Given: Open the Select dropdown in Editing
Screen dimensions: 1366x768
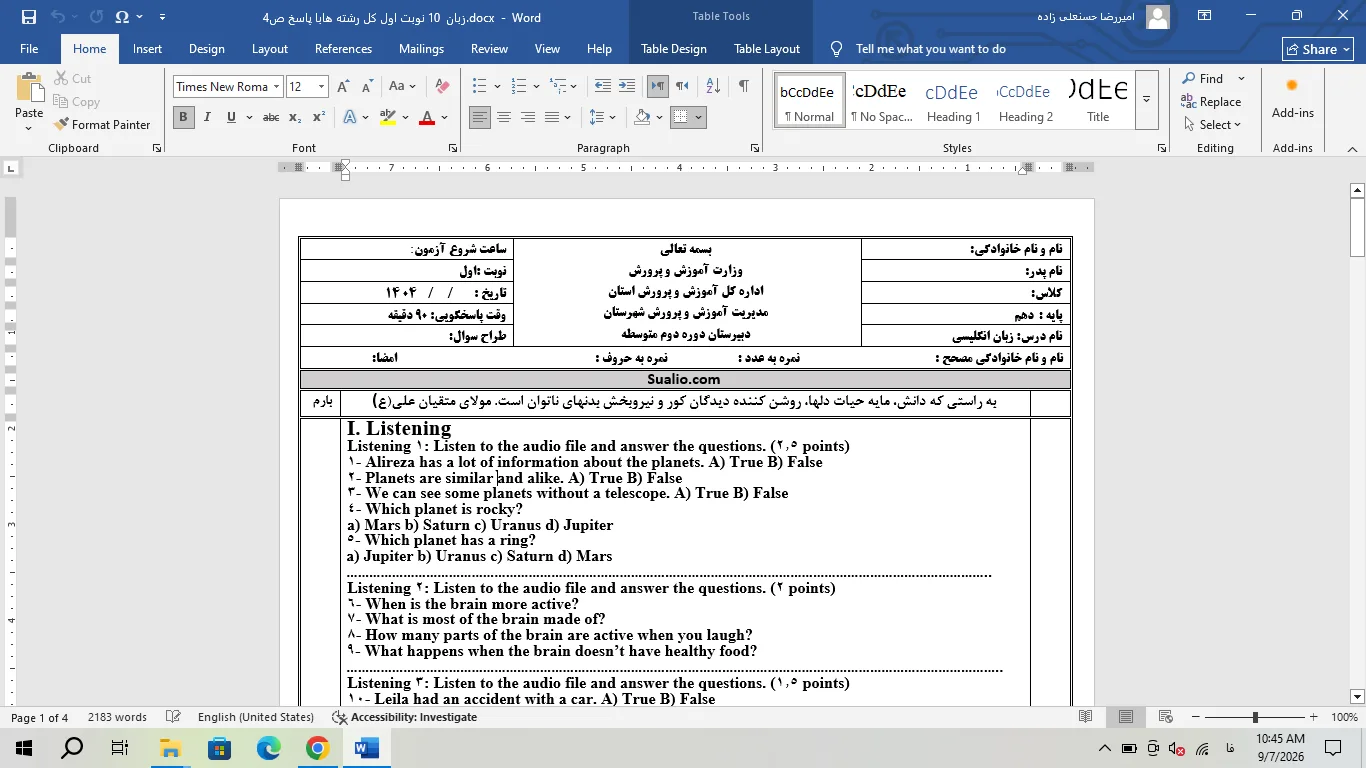Looking at the screenshot, I should click(1211, 125).
